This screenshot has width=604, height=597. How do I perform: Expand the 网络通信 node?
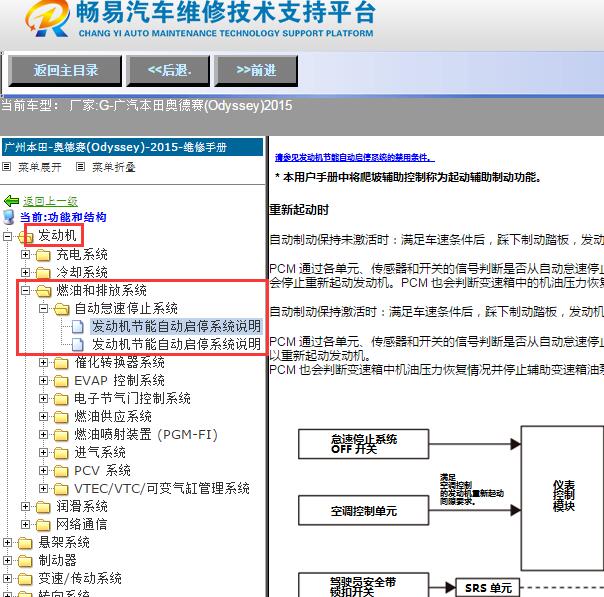25,524
